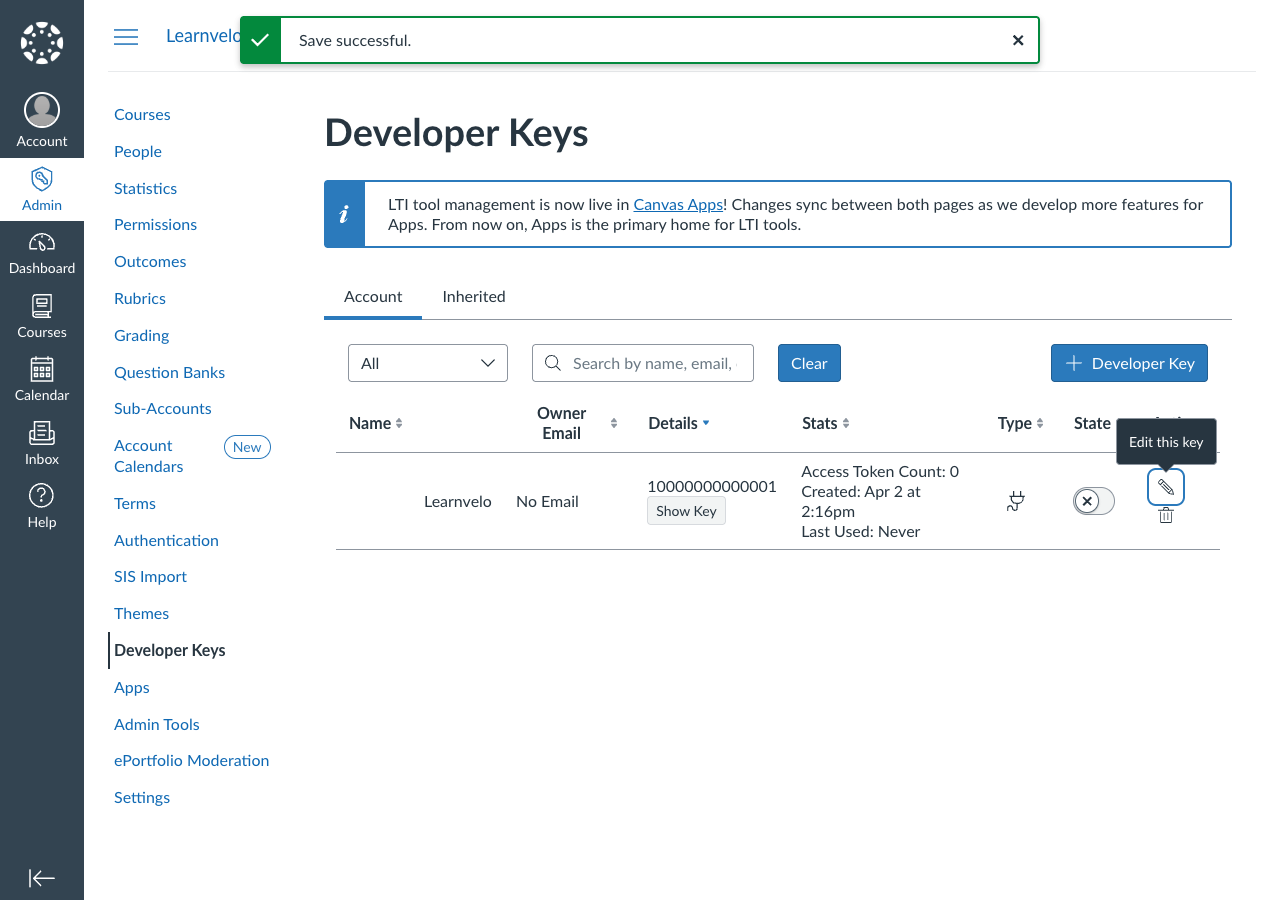This screenshot has width=1280, height=900.
Task: Click the LTI key type icon in the table
Action: pos(1015,501)
